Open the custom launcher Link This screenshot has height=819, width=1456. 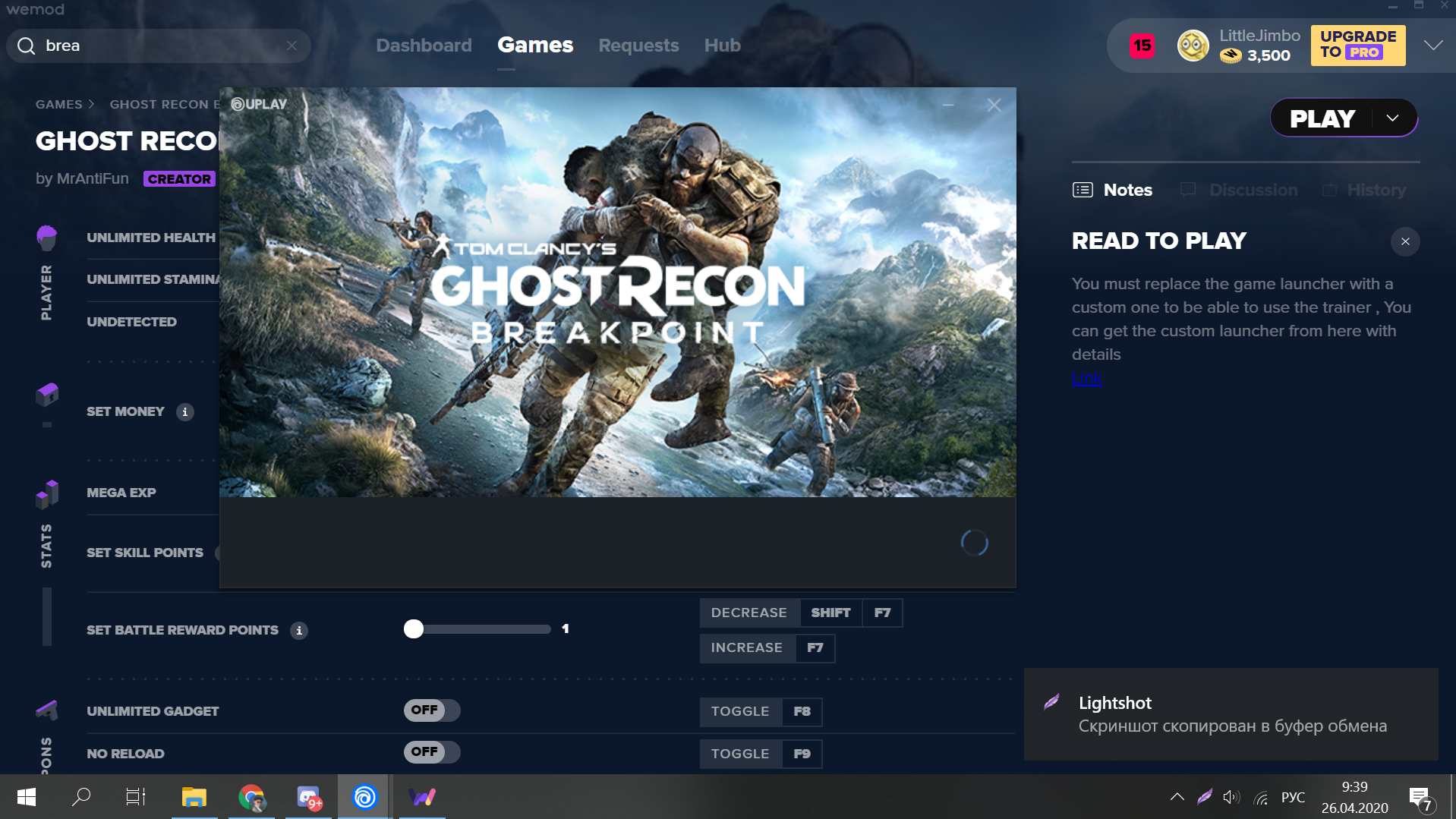point(1086,378)
